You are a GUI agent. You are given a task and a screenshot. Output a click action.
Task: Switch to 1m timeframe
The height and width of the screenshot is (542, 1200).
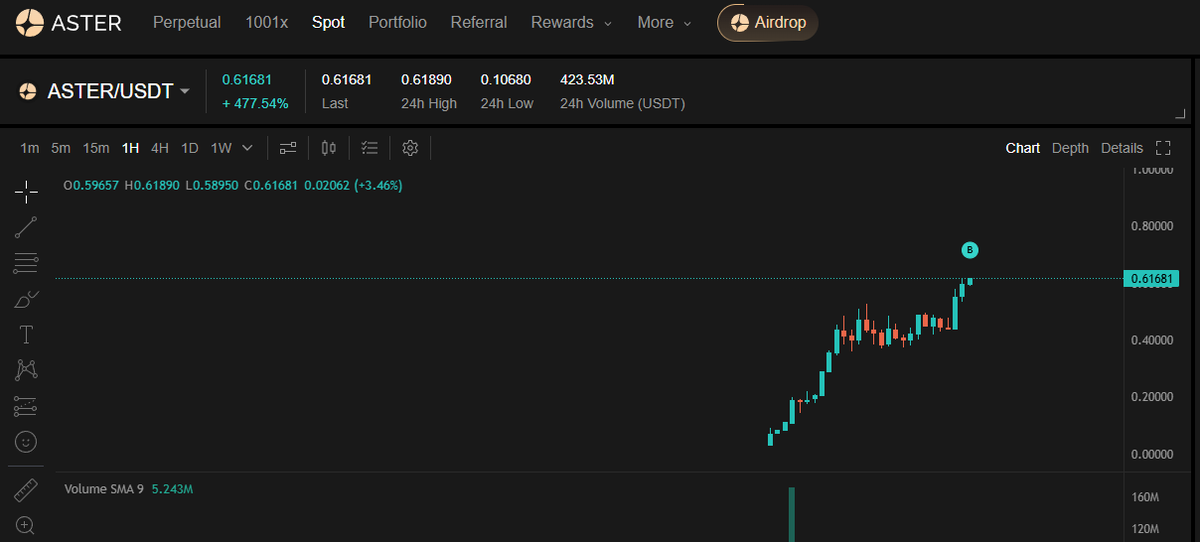tap(30, 148)
